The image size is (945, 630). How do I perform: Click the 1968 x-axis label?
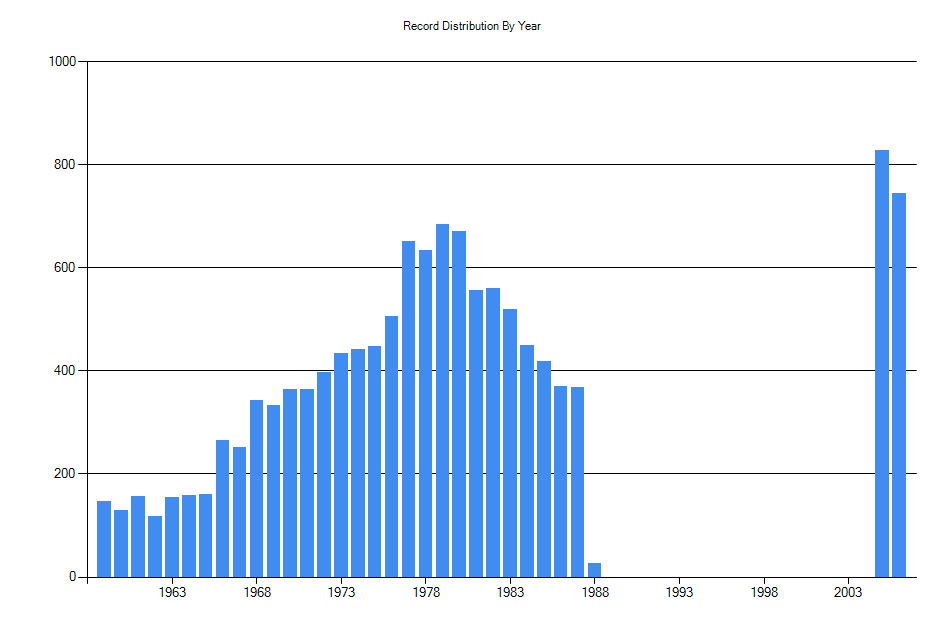[257, 593]
